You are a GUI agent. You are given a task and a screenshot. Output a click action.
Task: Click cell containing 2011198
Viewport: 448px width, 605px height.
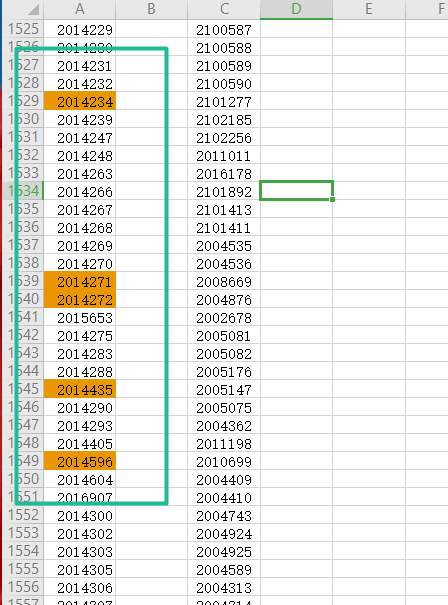[224, 443]
